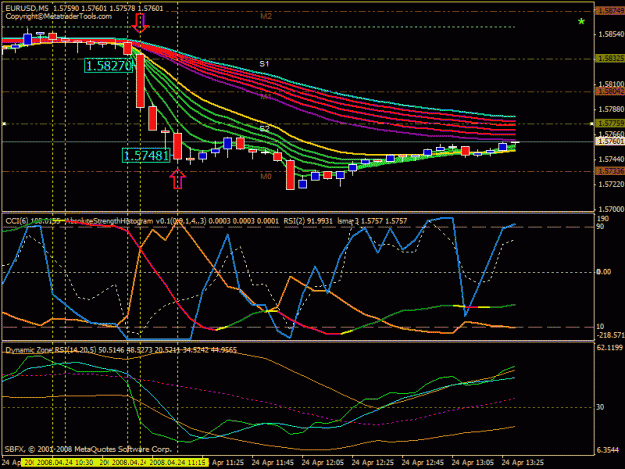Click the highlighted 2008.04.24 11:15 time label

pyautogui.click(x=179, y=463)
